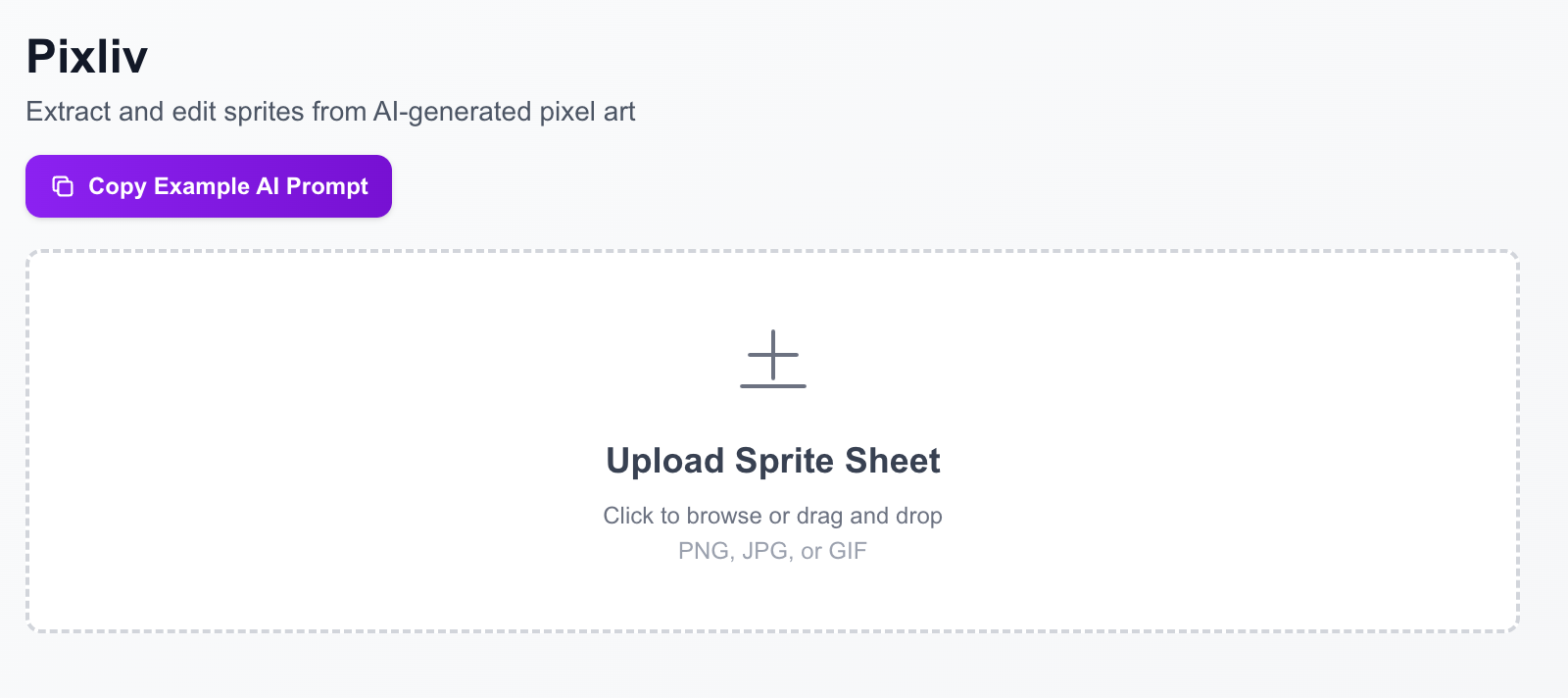Click the Pixliv app title

[87, 57]
